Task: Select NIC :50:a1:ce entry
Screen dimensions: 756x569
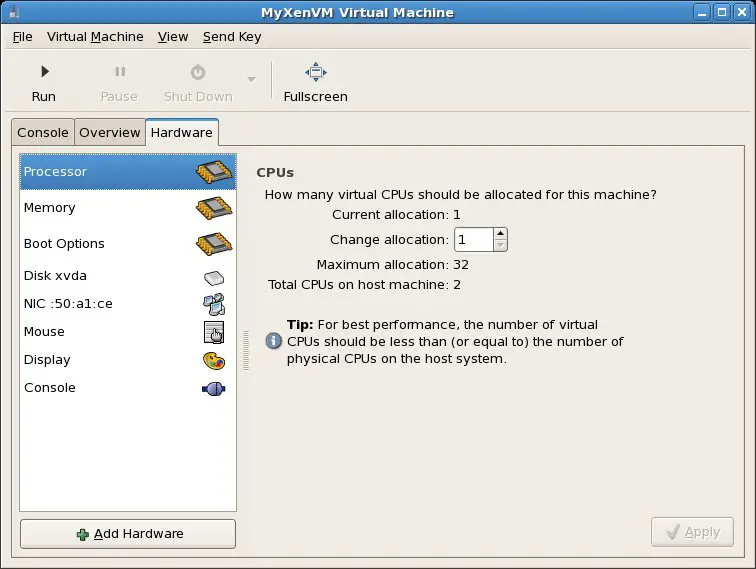Action: (128, 304)
